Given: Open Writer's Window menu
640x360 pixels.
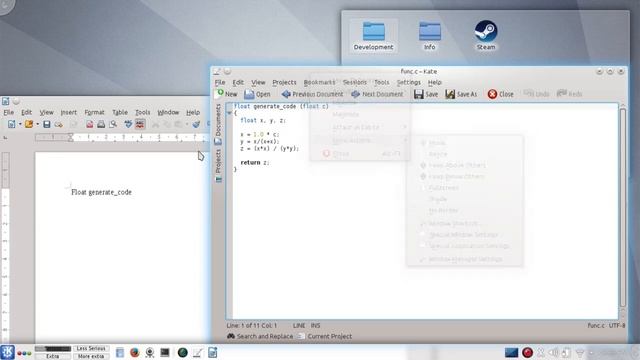Looking at the screenshot, I should 168,112.
